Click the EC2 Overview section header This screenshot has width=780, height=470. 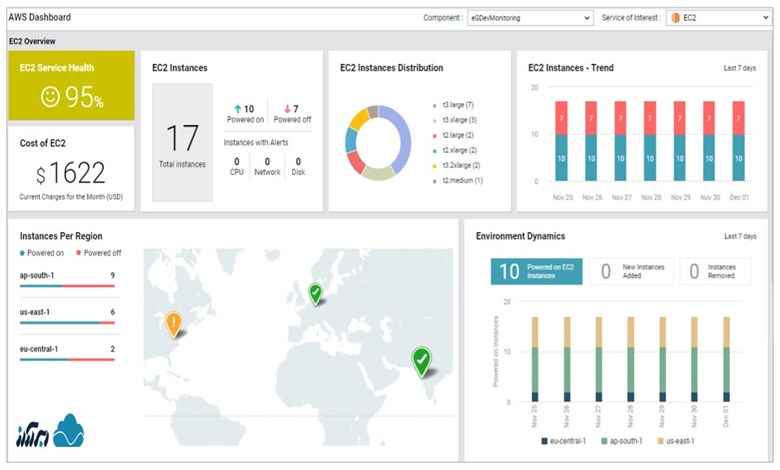pos(32,41)
